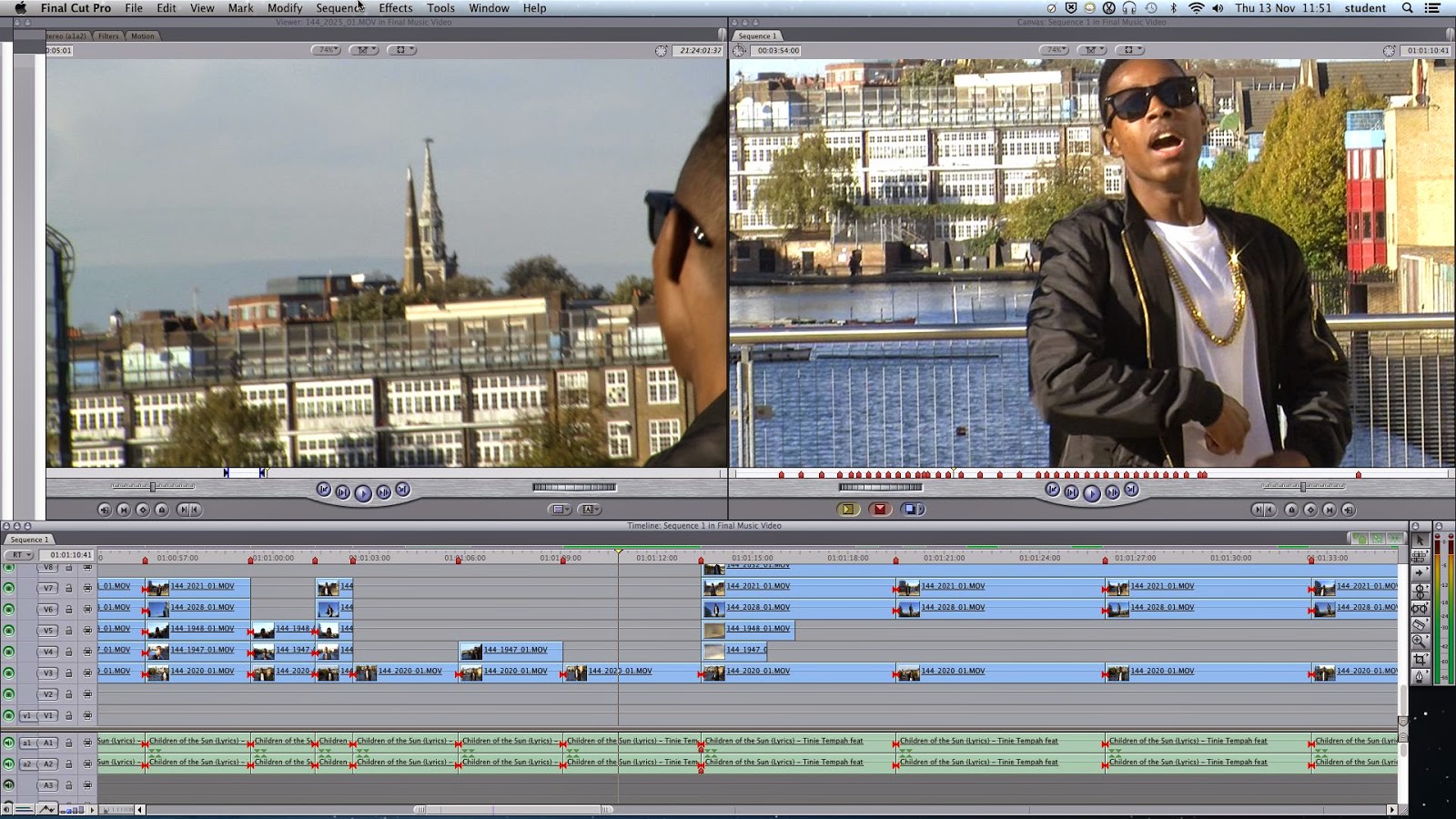This screenshot has height=819, width=1456.
Task: Toggle visibility of track V7
Action: 9,588
